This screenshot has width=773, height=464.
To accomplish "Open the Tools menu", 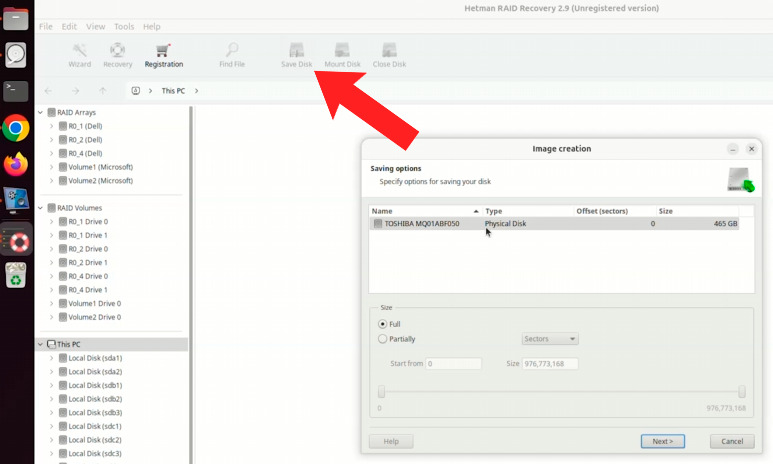I will 124,27.
